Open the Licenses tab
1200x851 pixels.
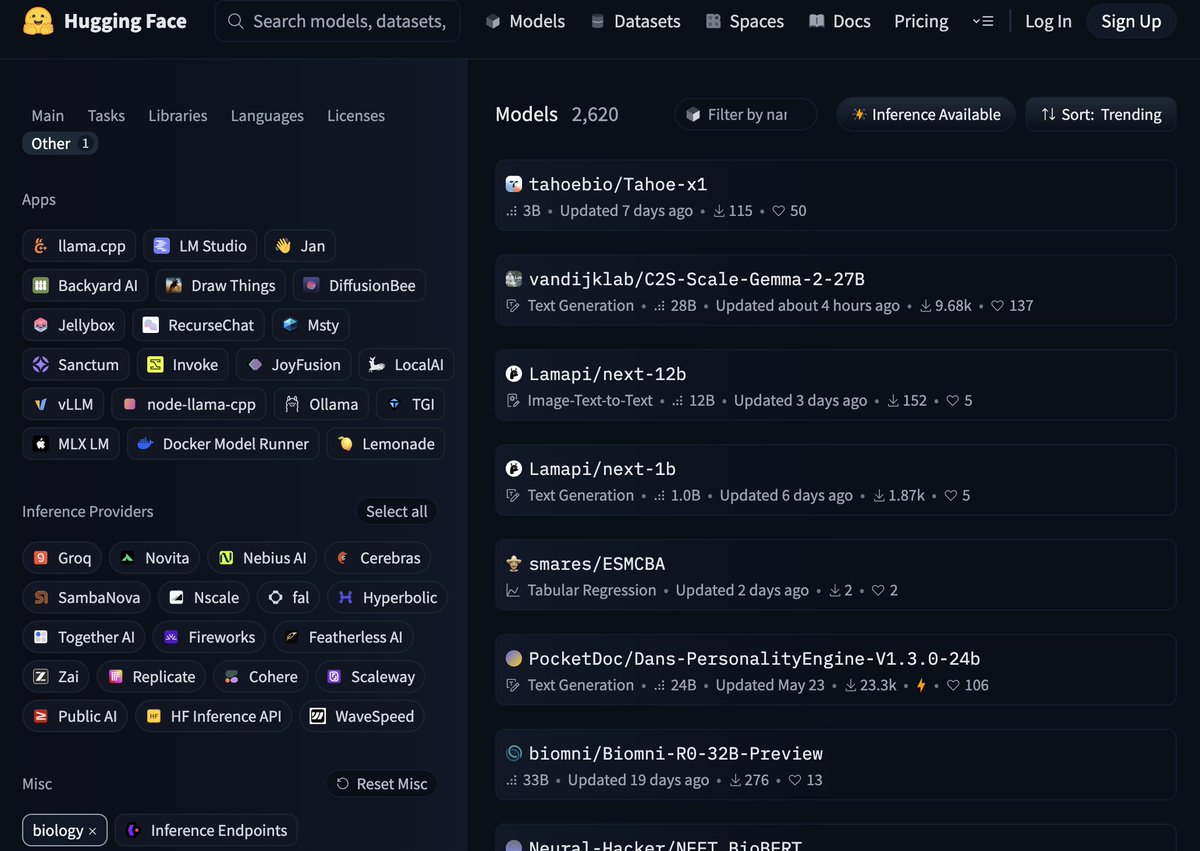(x=356, y=116)
